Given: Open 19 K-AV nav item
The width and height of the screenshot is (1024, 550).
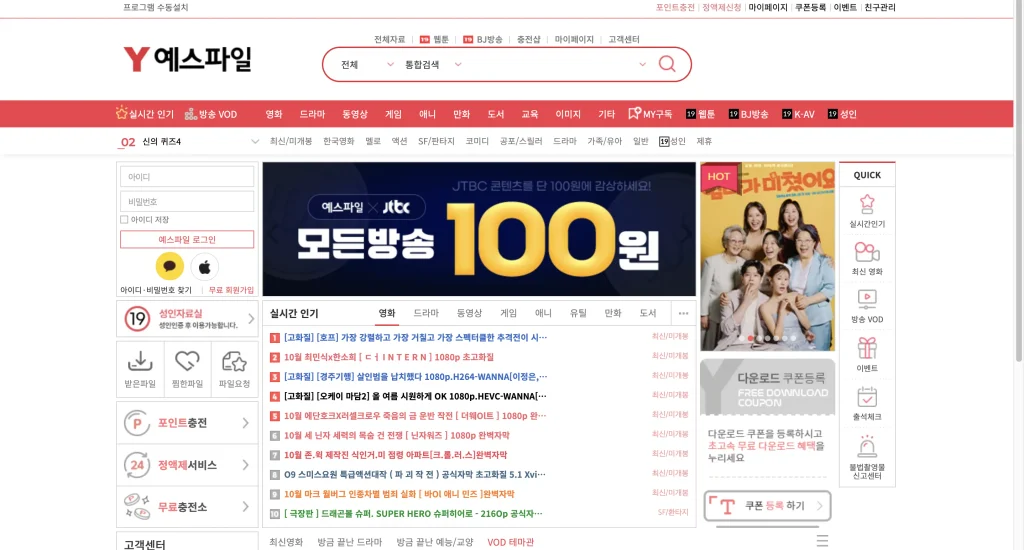Looking at the screenshot, I should [x=798, y=114].
